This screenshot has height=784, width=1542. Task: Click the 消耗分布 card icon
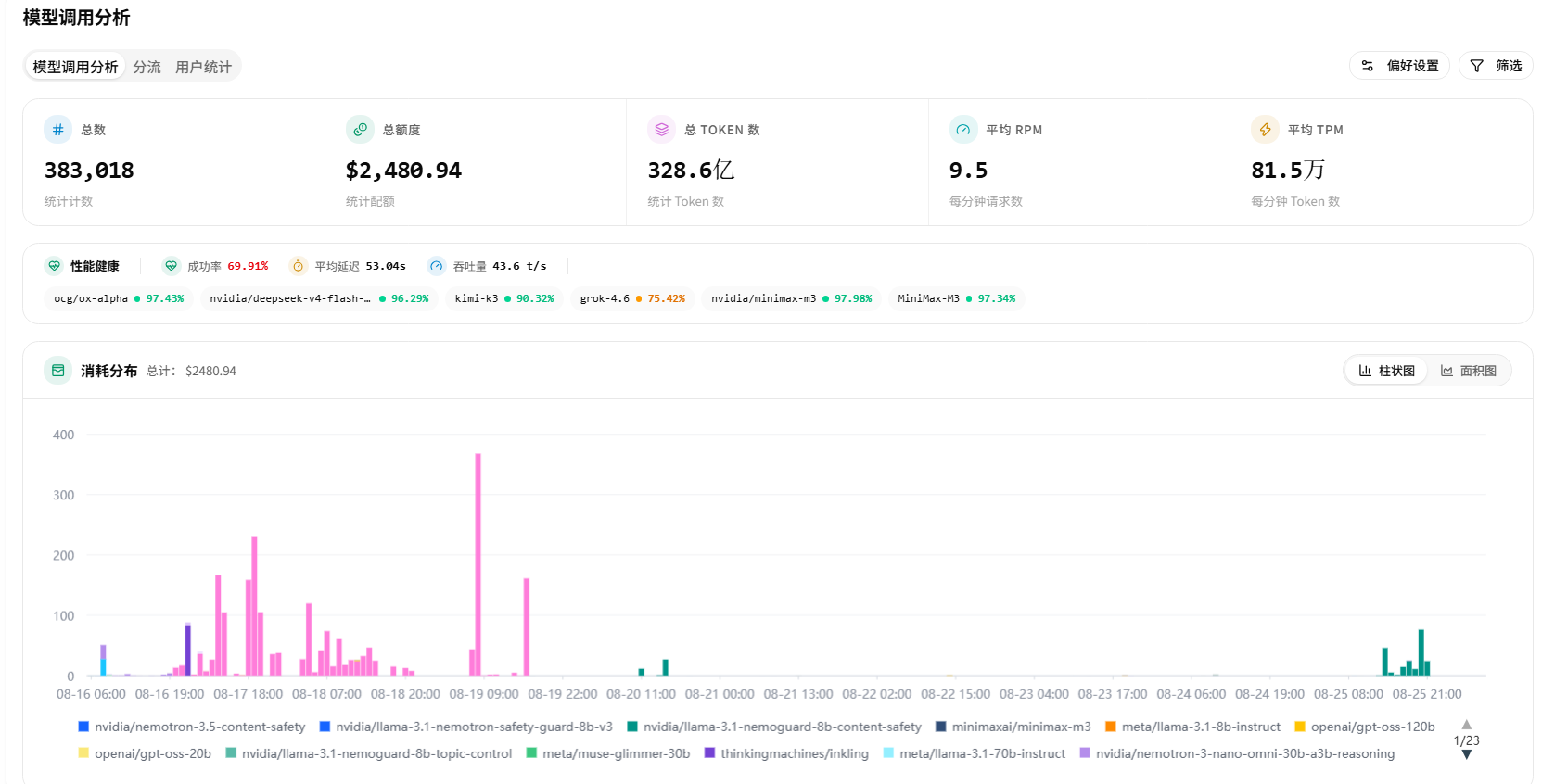coord(57,371)
